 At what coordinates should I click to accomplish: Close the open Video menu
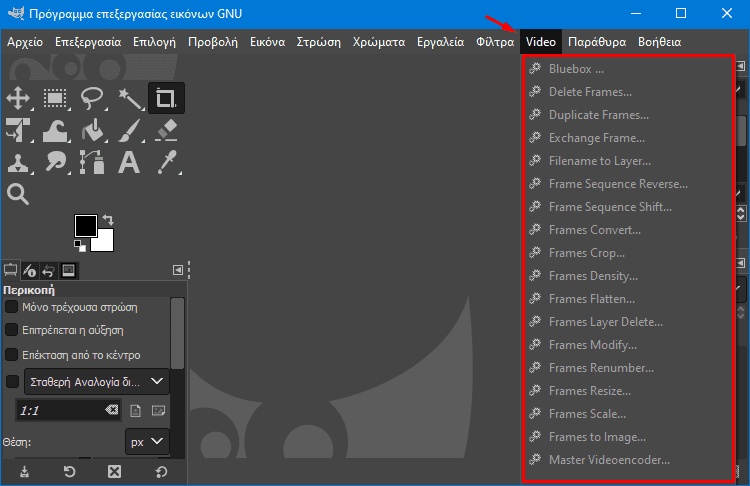click(541, 42)
